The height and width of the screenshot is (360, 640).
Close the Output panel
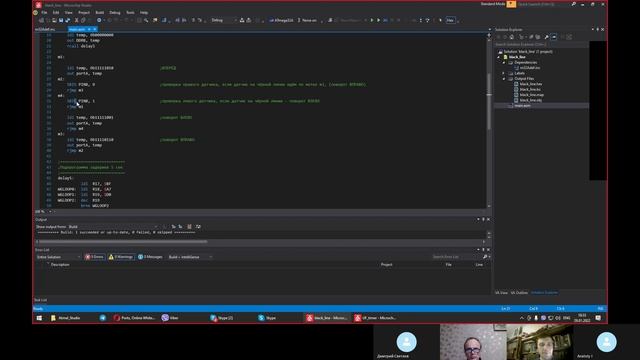488,220
